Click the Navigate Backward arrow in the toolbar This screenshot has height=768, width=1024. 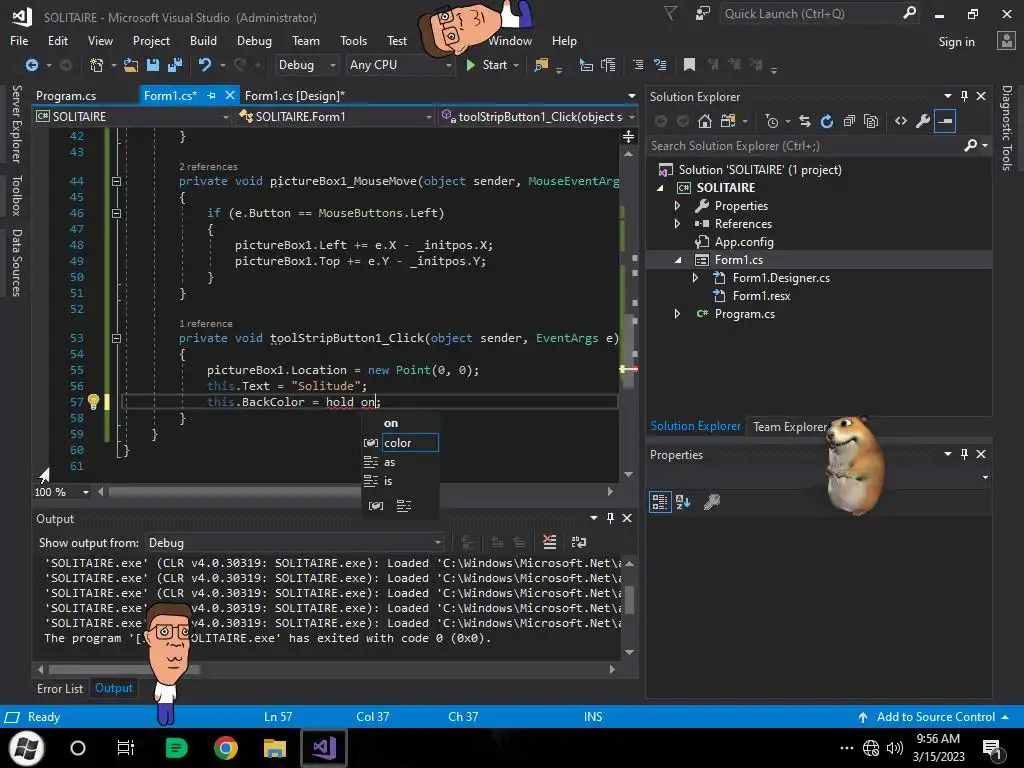coord(31,65)
